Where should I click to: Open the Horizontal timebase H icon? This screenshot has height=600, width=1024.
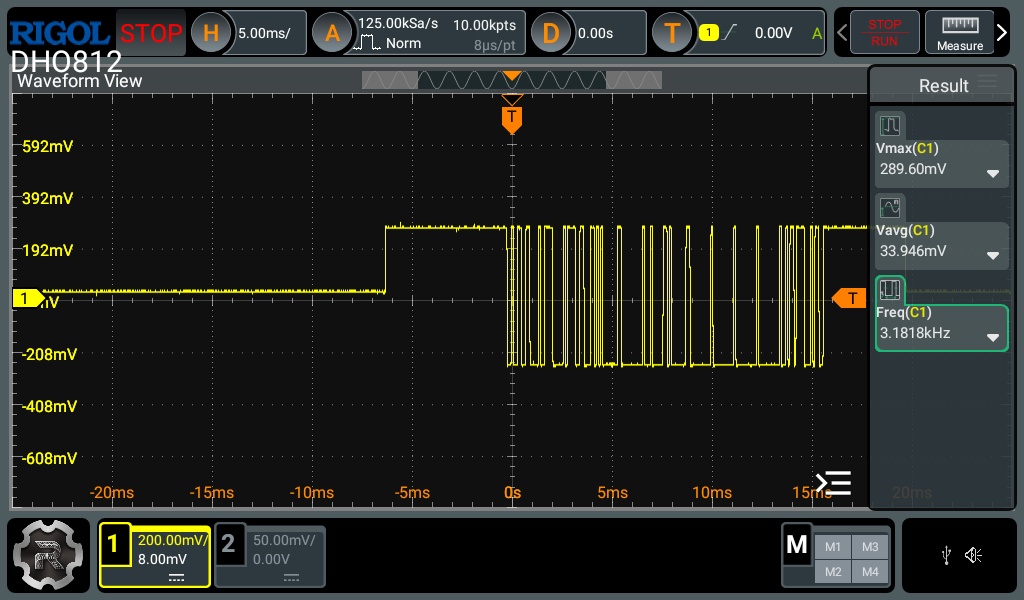pos(211,33)
